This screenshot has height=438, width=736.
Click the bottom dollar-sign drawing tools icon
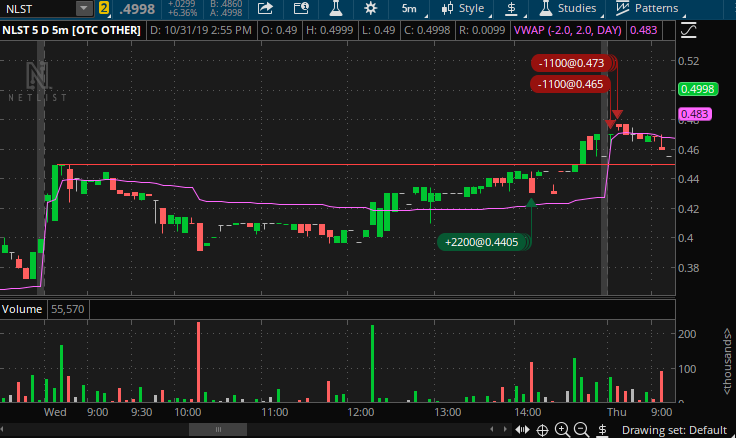603,430
